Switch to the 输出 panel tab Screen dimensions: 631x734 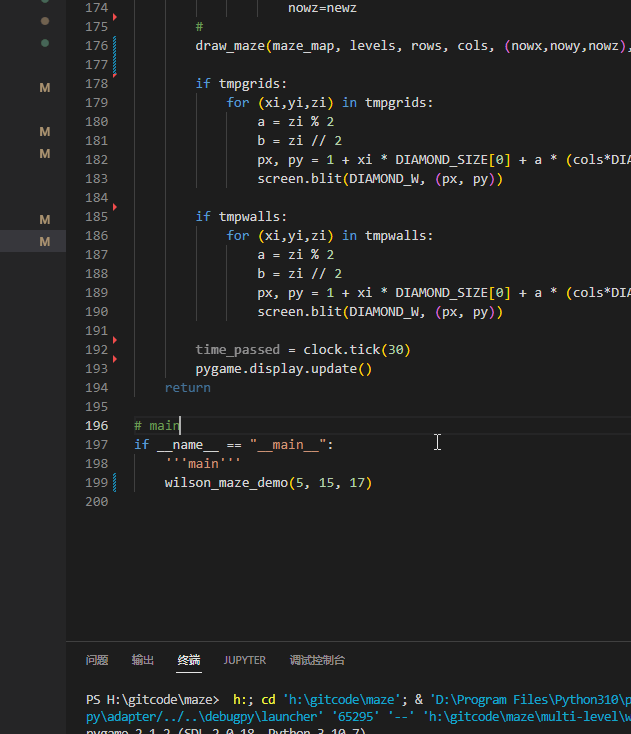coord(143,660)
